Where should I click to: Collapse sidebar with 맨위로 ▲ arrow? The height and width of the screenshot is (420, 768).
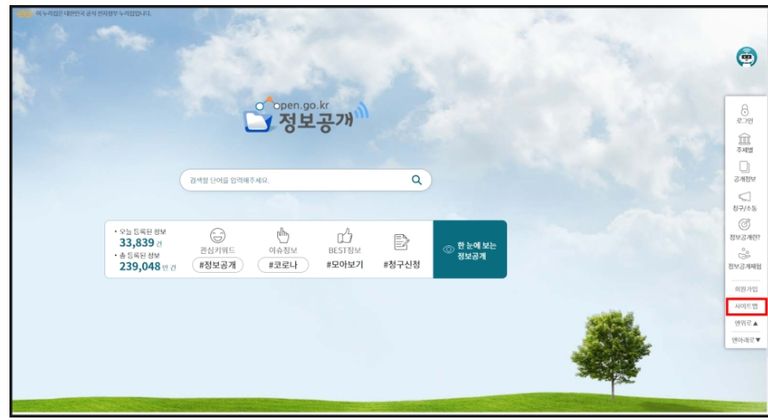pyautogui.click(x=744, y=323)
